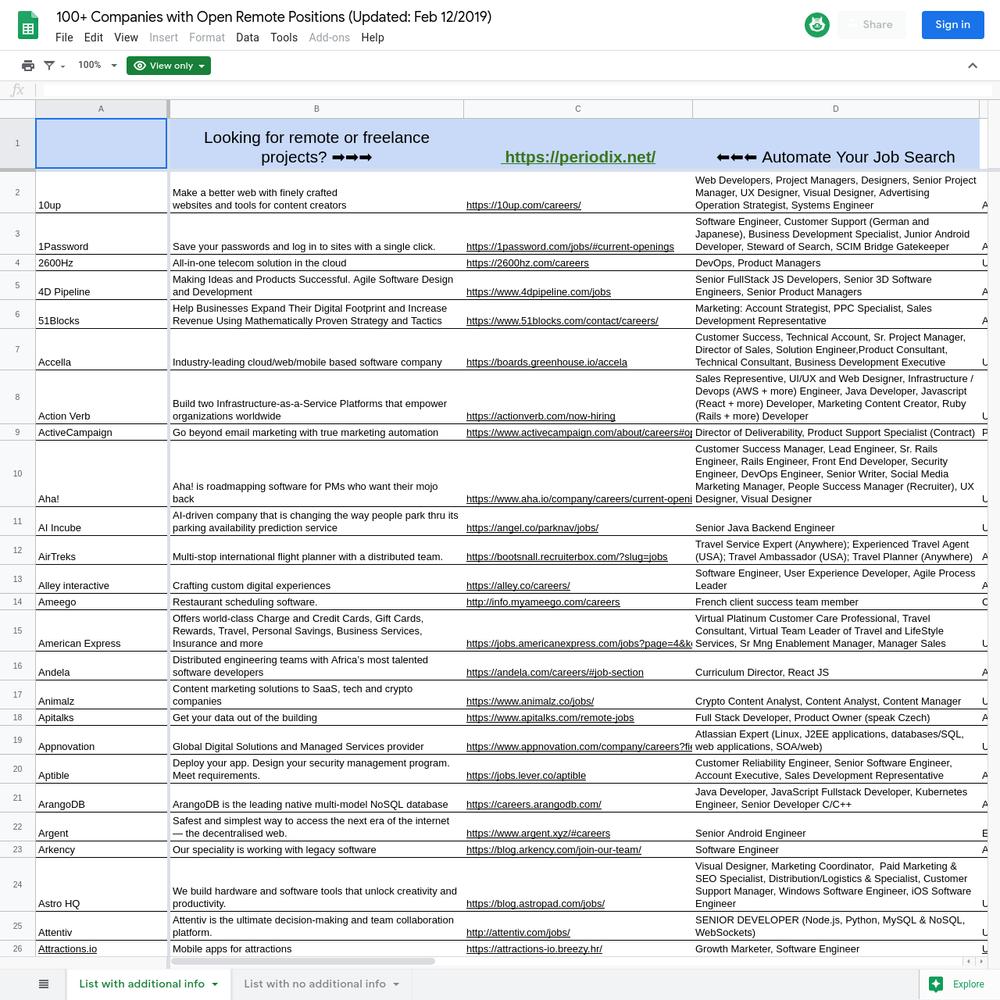The image size is (1000, 1000).
Task: Click the Explore button icon
Action: [x=936, y=984]
